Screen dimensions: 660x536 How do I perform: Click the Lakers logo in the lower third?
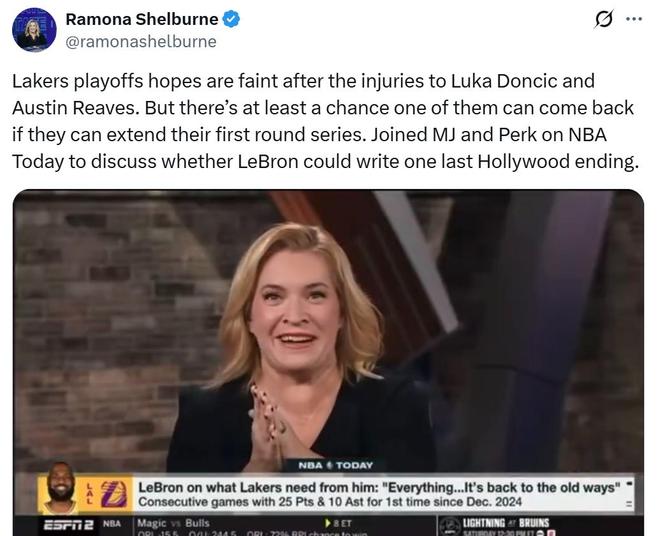[114, 494]
